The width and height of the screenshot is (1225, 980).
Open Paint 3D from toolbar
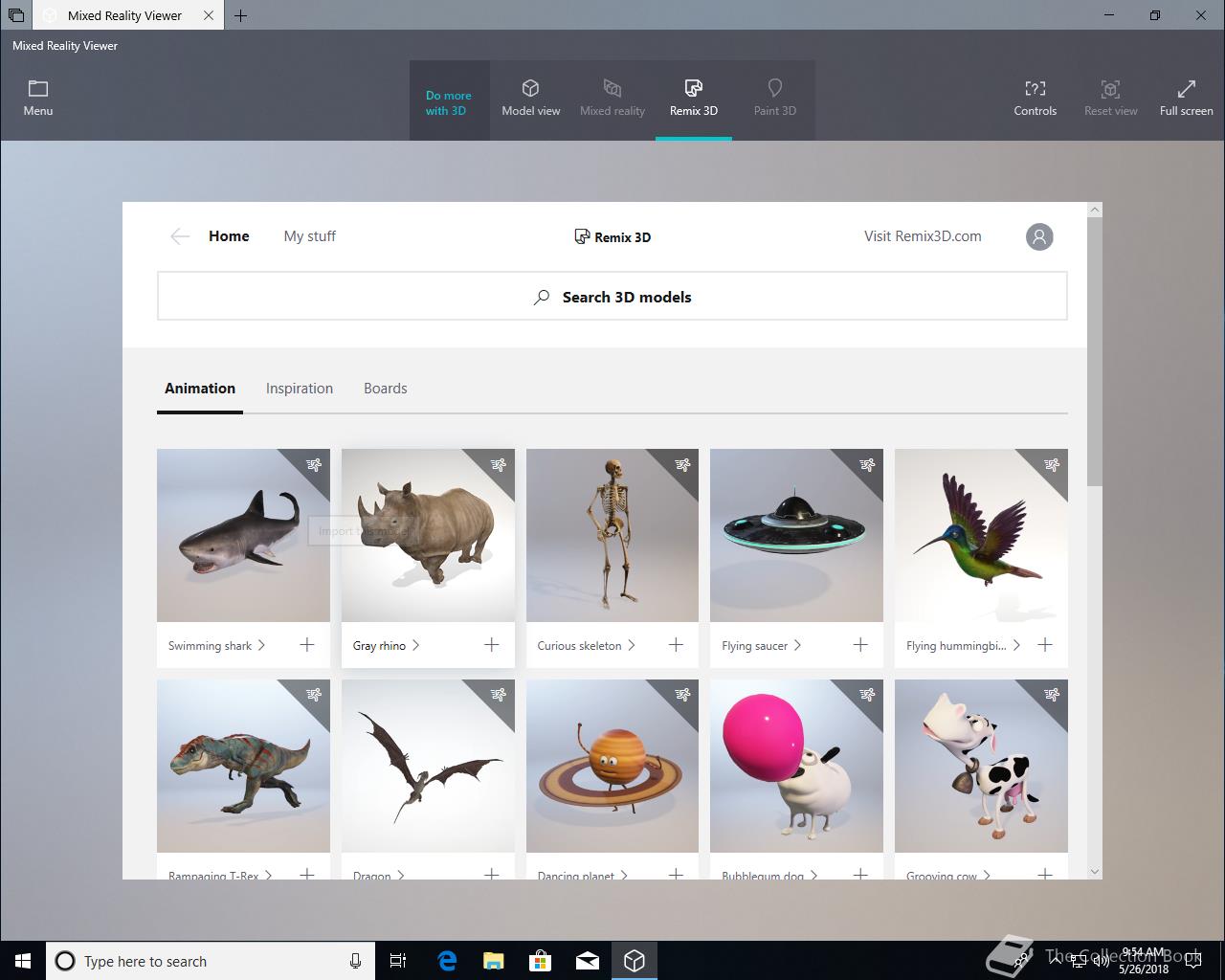point(775,100)
